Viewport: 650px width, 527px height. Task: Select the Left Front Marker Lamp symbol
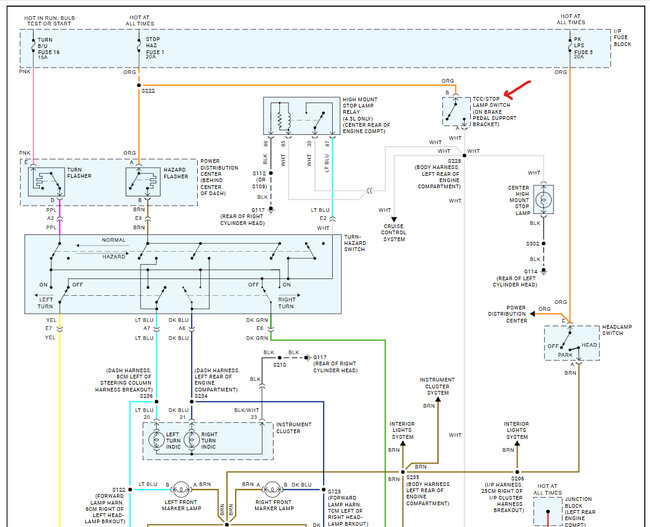pos(181,490)
